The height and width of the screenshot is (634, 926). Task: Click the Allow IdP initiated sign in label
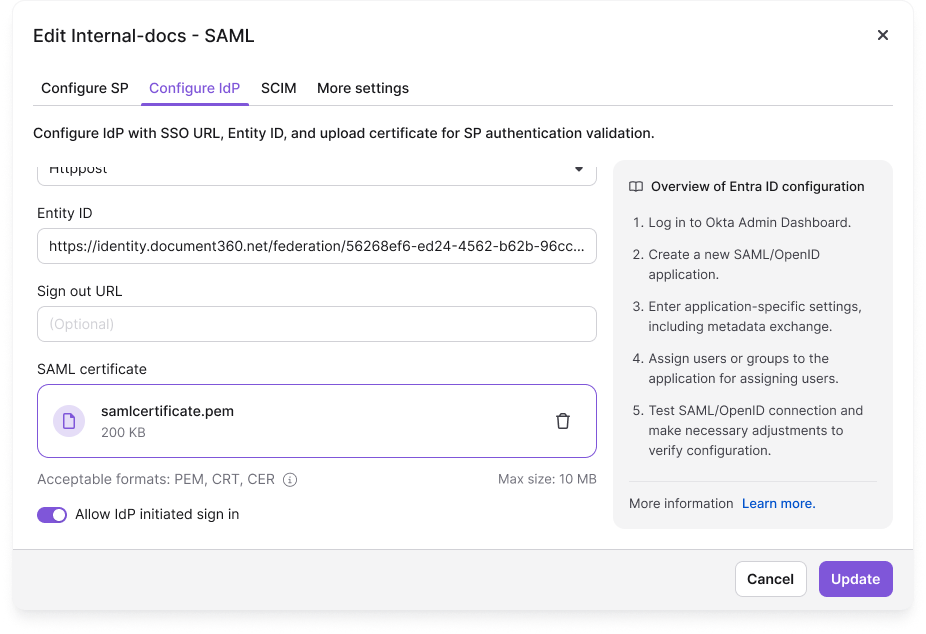(x=157, y=514)
